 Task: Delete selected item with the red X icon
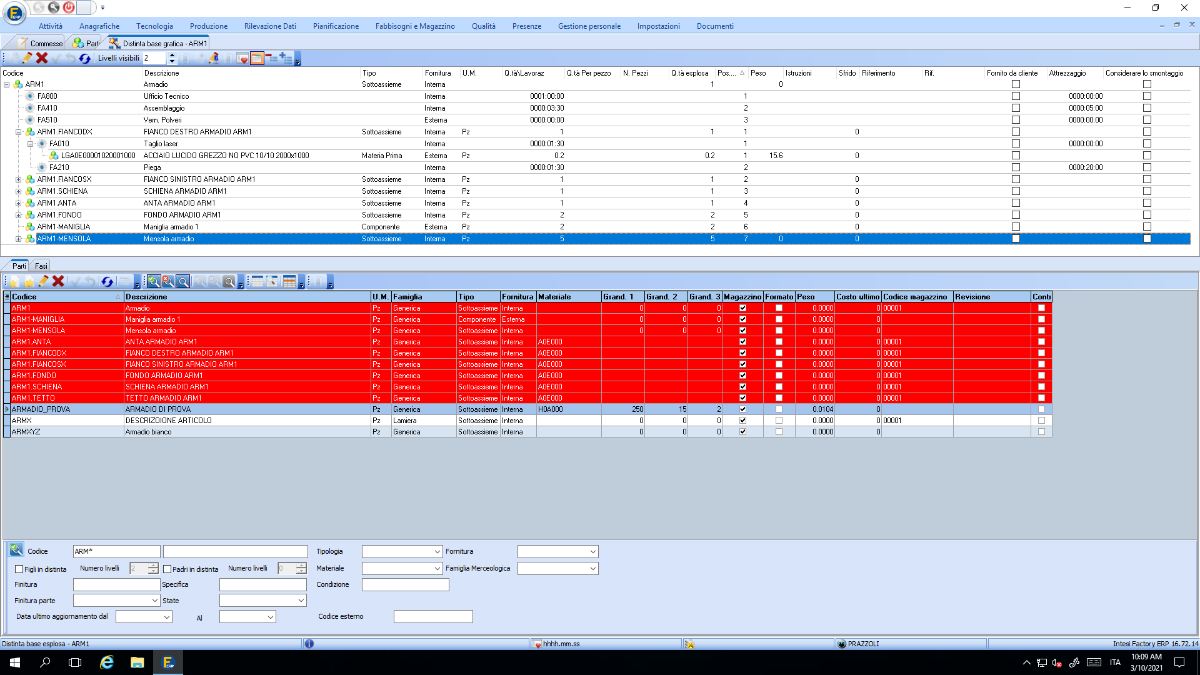click(x=41, y=58)
